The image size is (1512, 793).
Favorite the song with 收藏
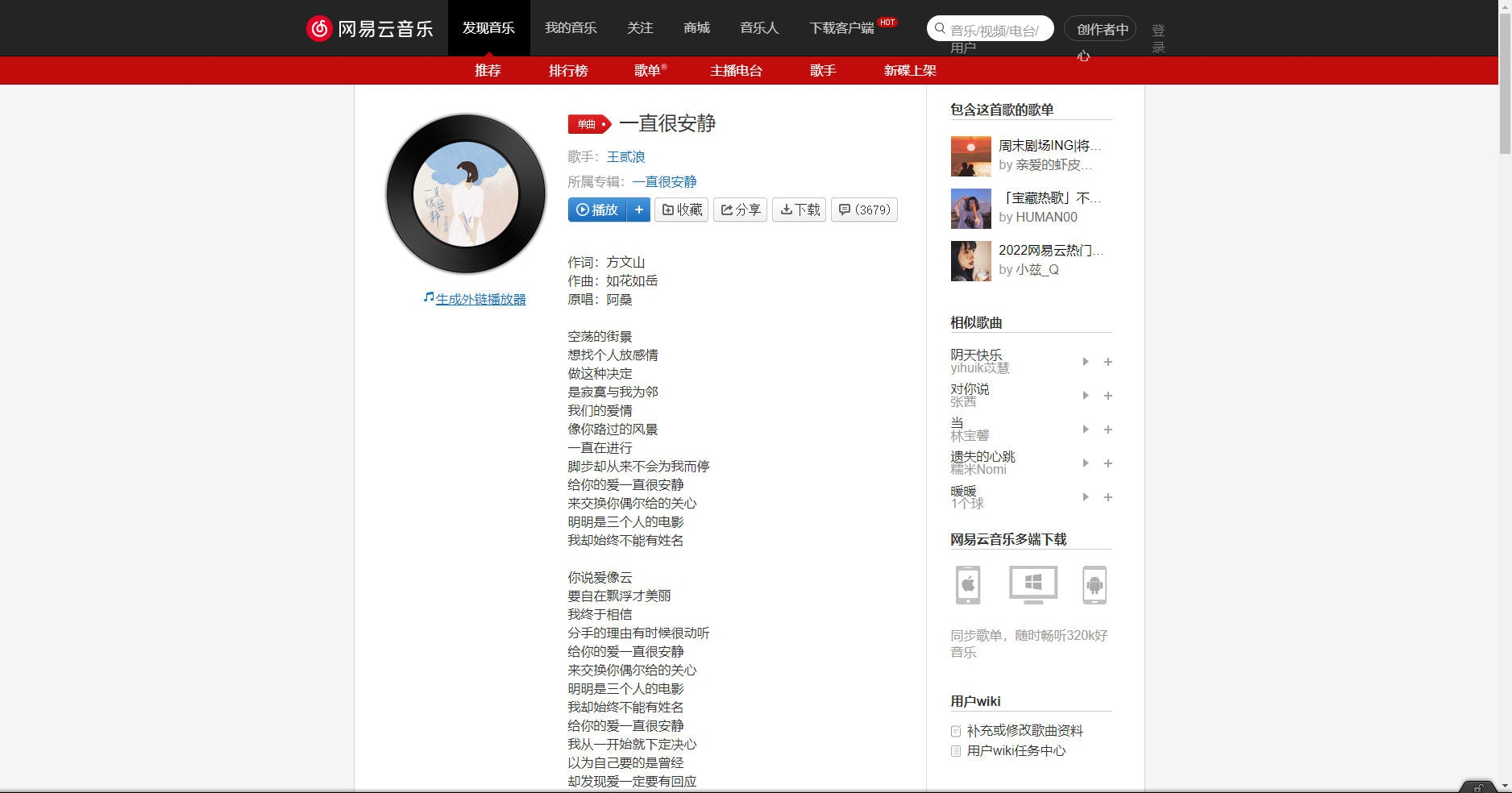pyautogui.click(x=681, y=210)
